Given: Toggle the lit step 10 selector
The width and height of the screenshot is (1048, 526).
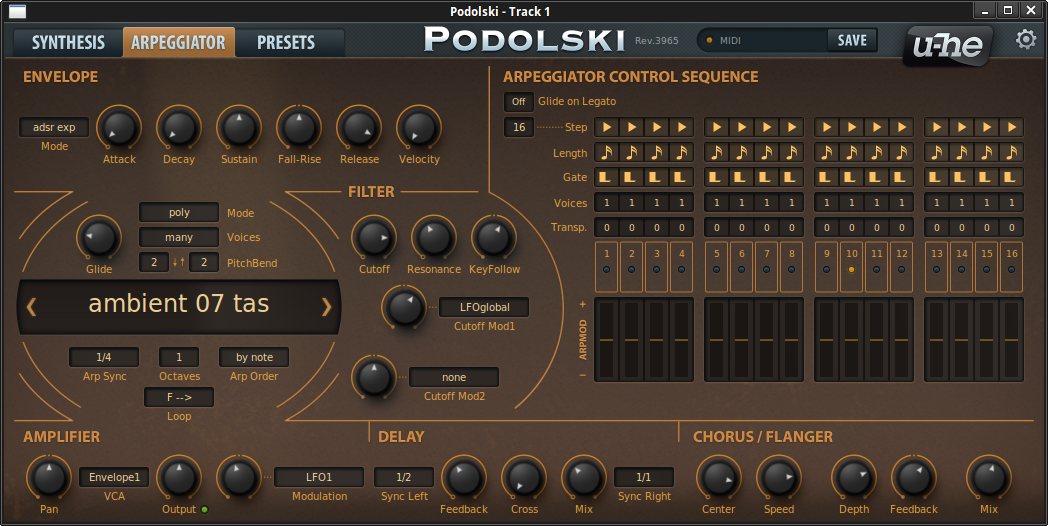Looking at the screenshot, I should tap(852, 267).
